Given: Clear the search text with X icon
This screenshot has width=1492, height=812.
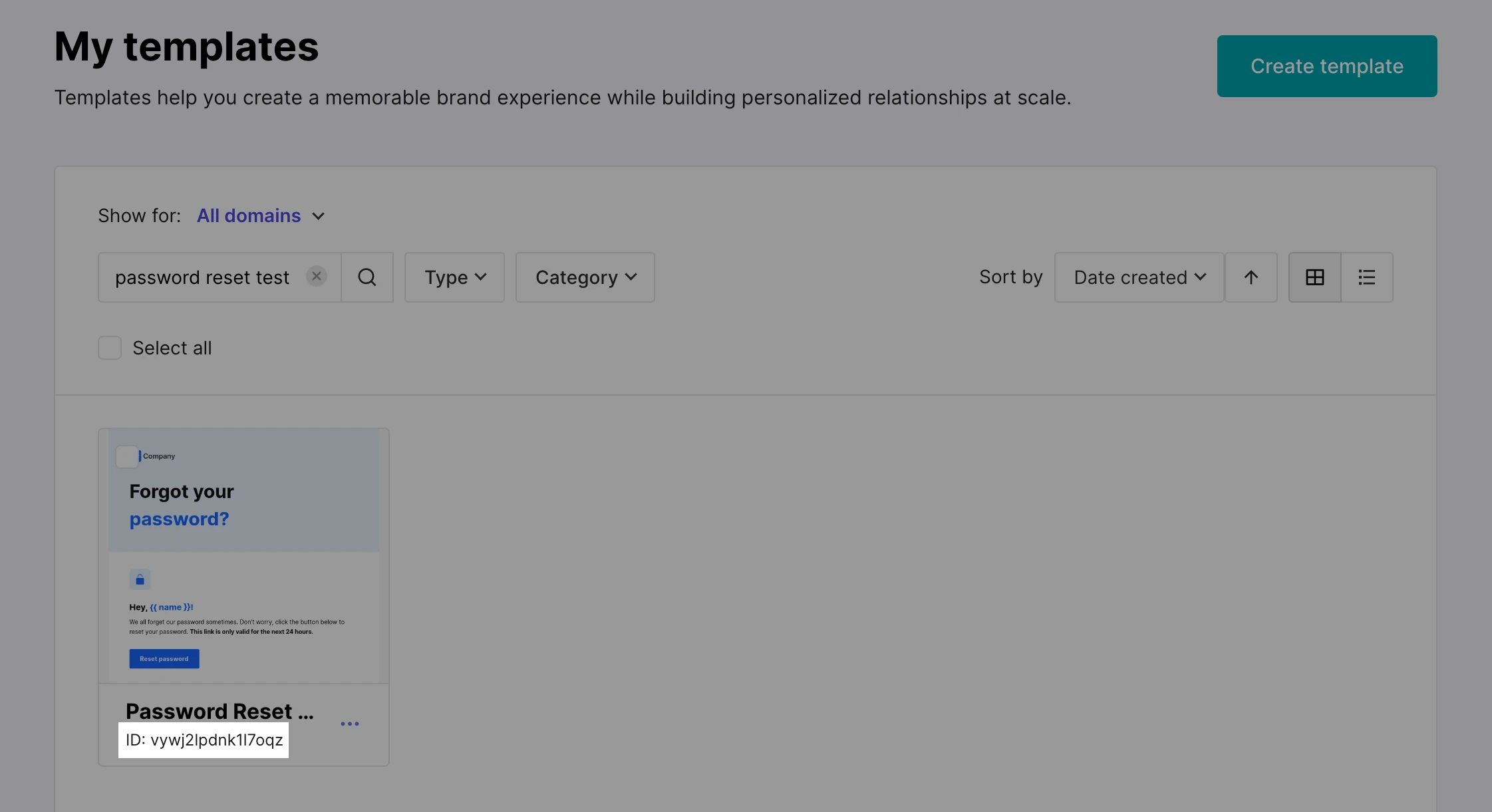Looking at the screenshot, I should click(x=317, y=276).
